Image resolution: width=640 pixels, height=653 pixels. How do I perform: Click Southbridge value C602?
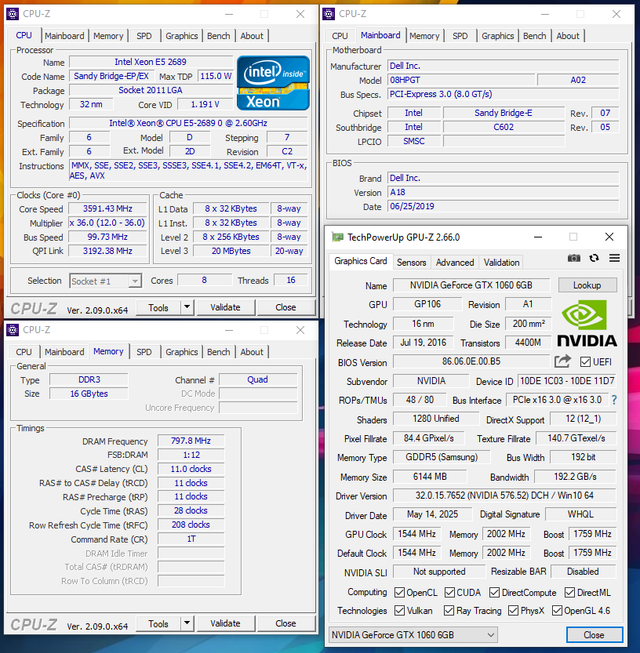[503, 127]
